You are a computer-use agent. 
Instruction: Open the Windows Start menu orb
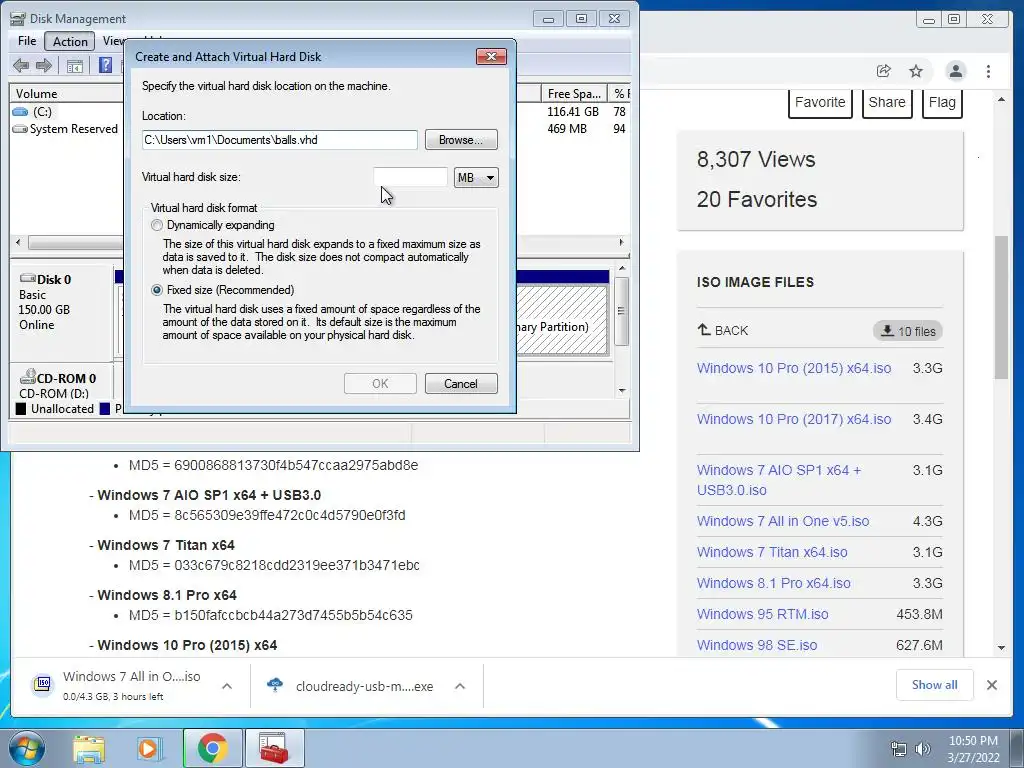tap(26, 748)
